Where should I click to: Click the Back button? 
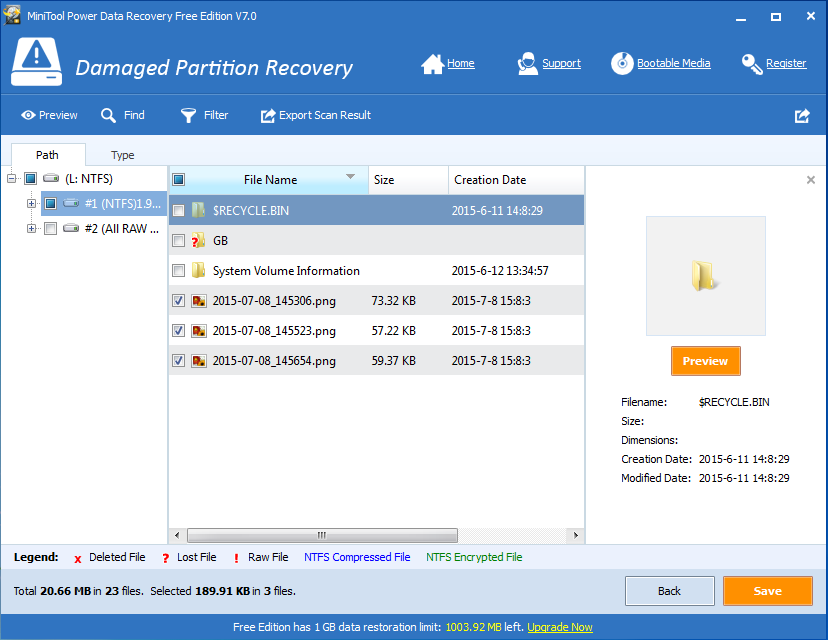[x=670, y=591]
